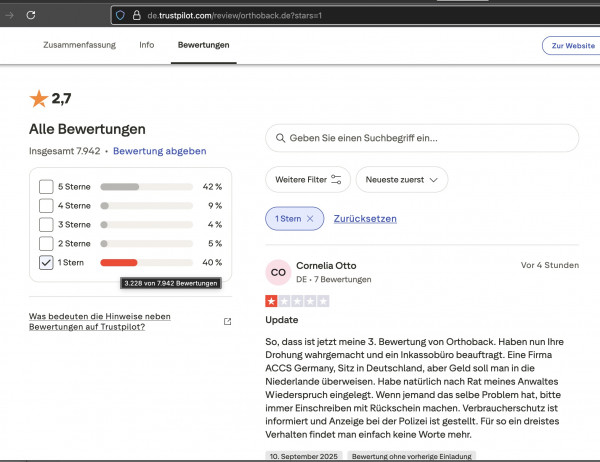This screenshot has height=462, width=600.
Task: Click the Zurücksetzen link
Action: pyautogui.click(x=365, y=219)
